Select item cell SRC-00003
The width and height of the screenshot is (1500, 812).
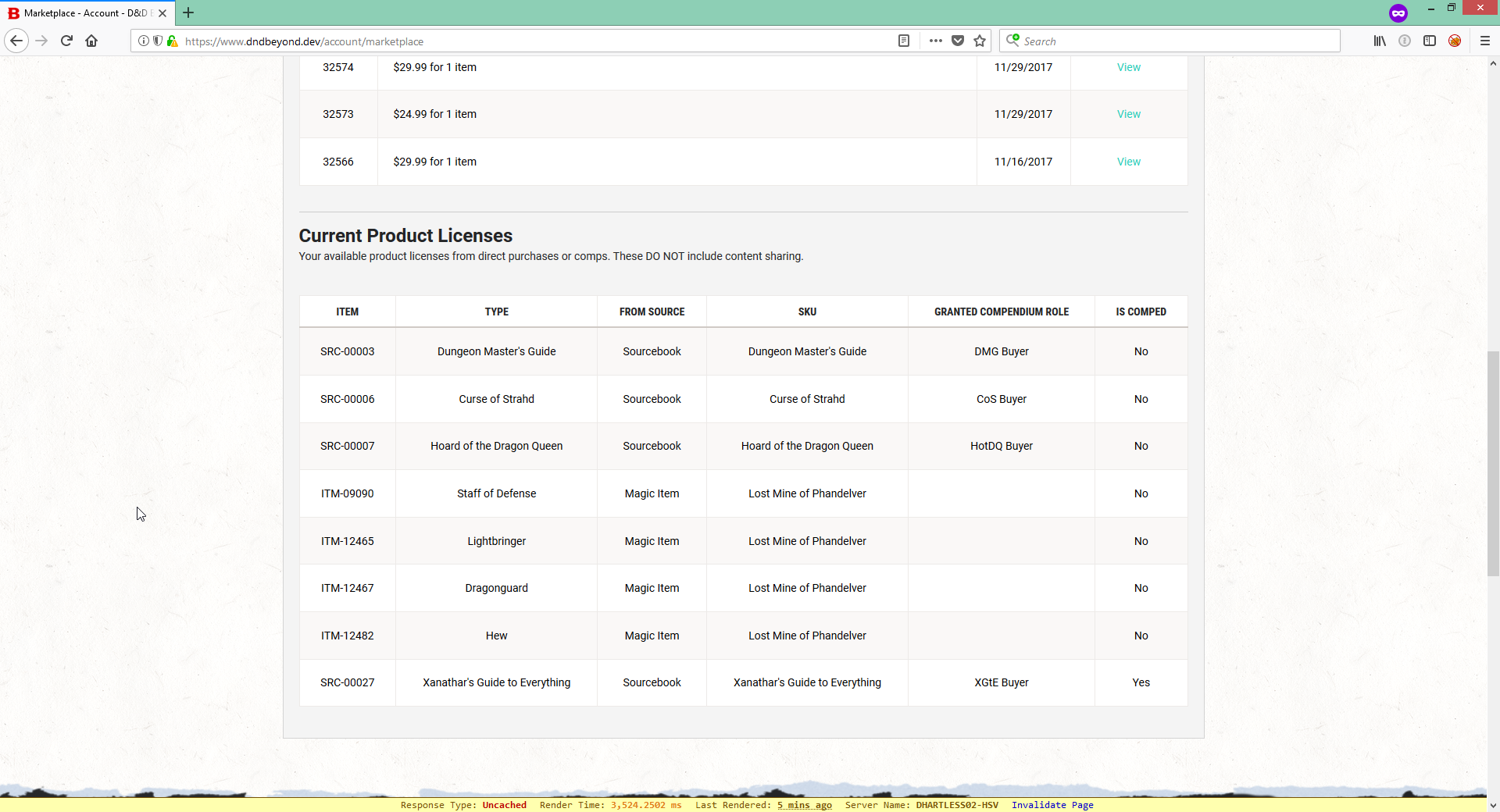tap(347, 351)
